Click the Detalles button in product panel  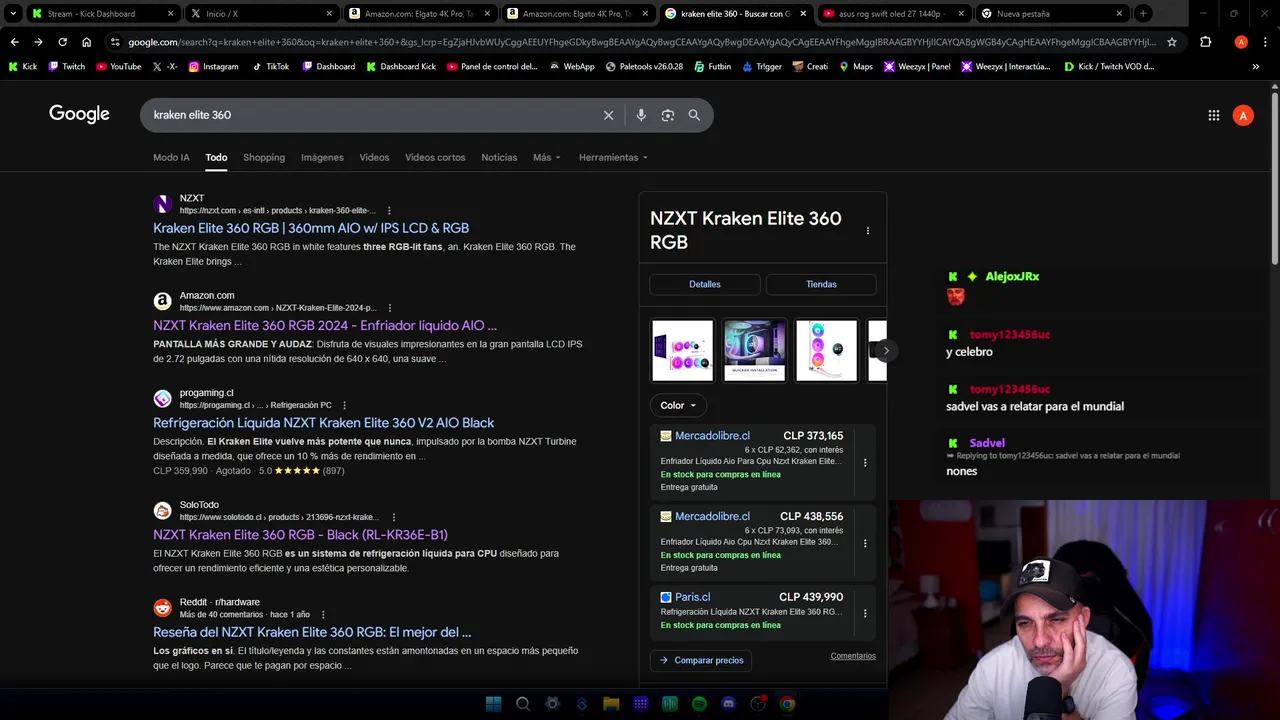pyautogui.click(x=705, y=284)
